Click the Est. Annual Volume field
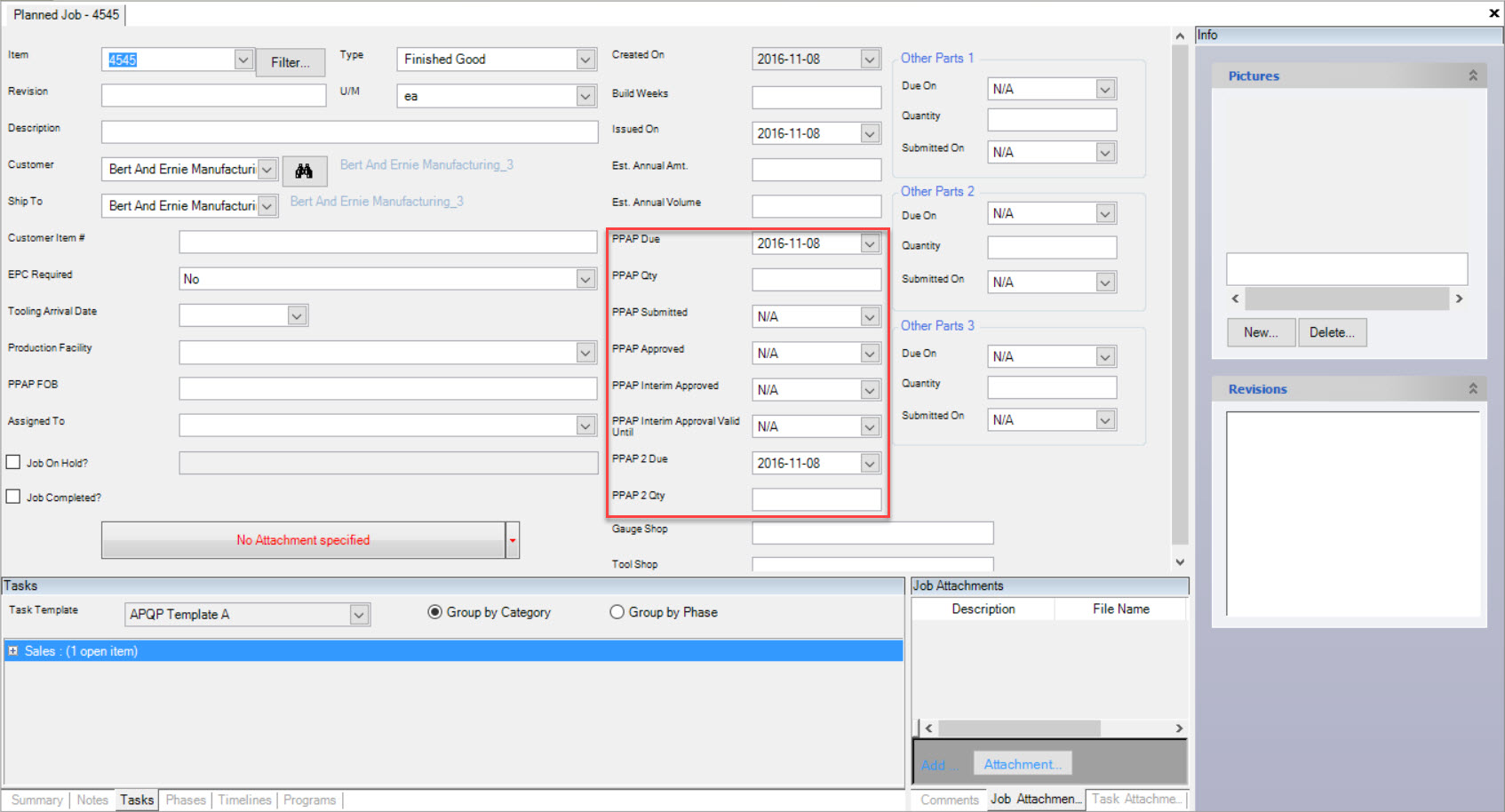This screenshot has width=1505, height=812. [x=816, y=206]
